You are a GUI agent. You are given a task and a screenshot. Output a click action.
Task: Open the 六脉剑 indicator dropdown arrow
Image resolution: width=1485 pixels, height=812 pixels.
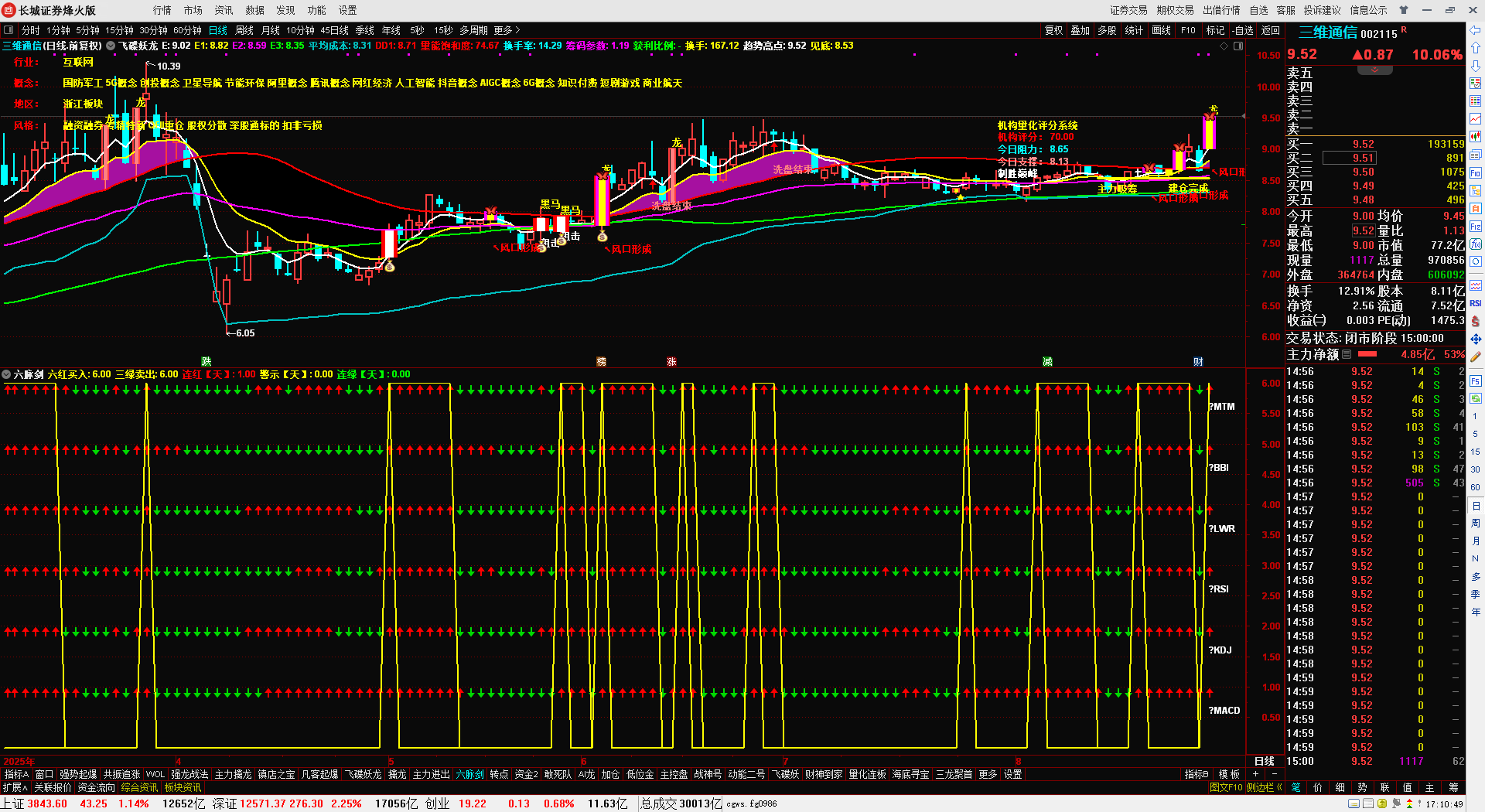(x=7, y=374)
